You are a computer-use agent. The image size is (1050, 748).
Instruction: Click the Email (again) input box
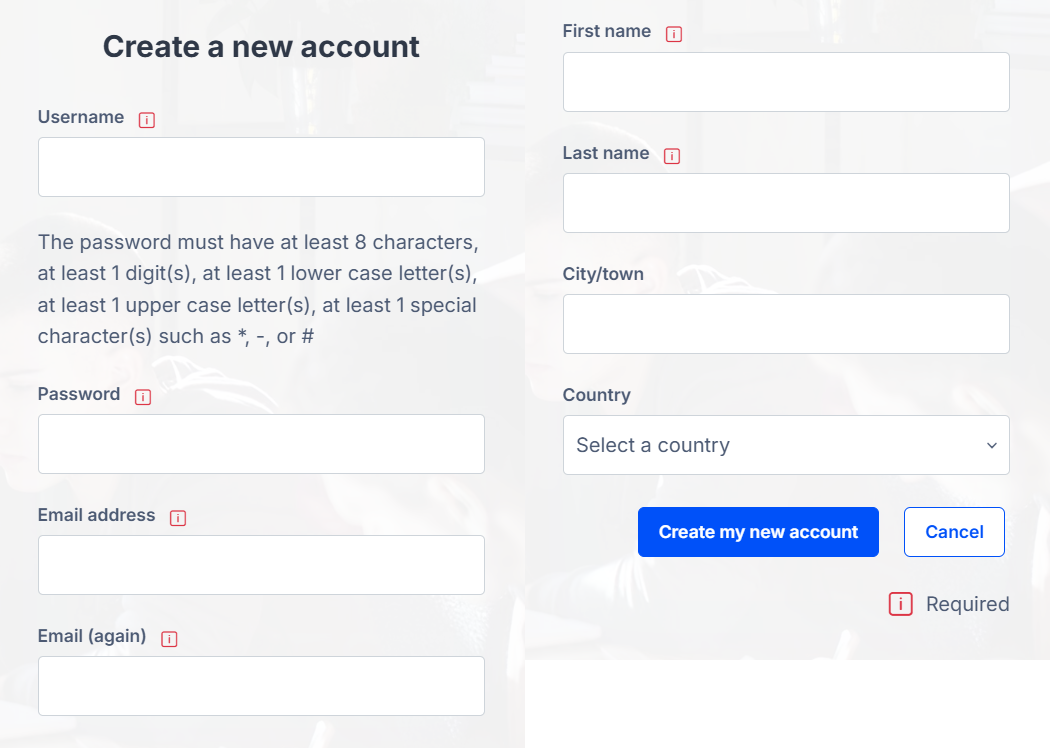[261, 686]
